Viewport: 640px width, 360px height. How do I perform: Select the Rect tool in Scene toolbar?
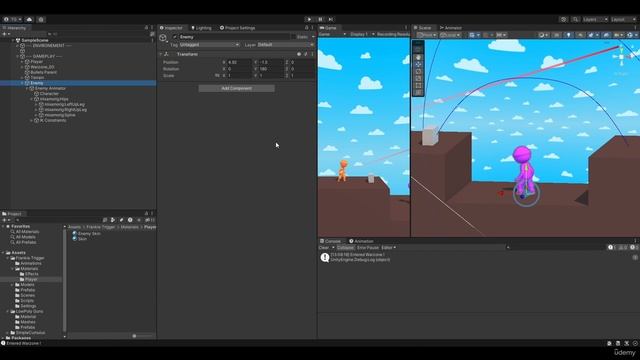click(418, 85)
